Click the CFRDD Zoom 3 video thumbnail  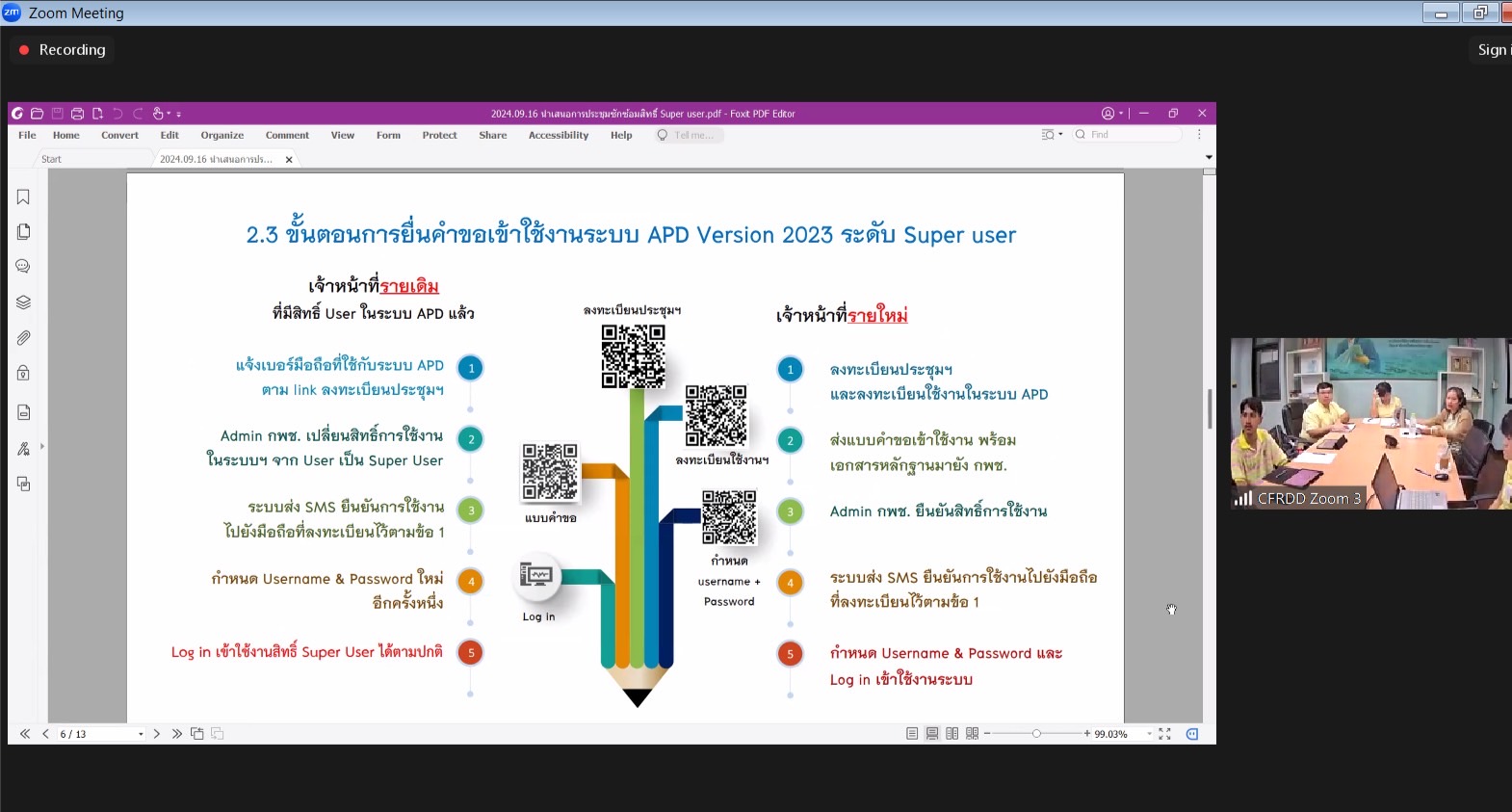(x=1371, y=423)
